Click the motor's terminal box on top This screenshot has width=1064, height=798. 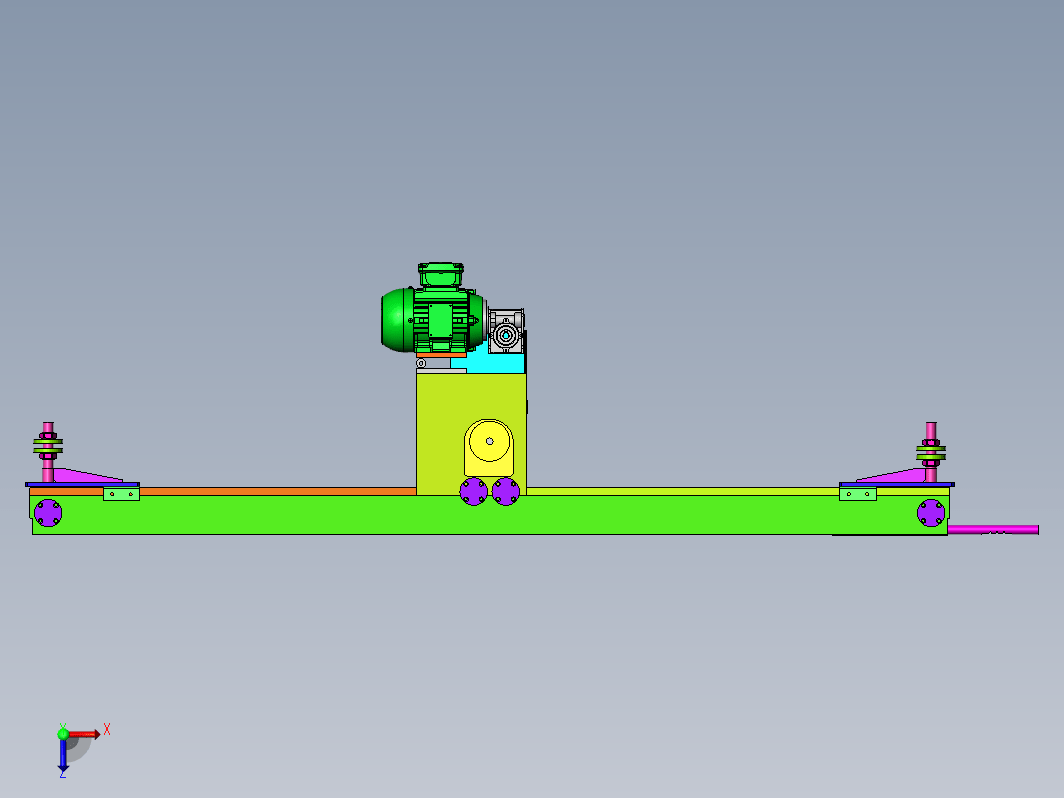pos(440,274)
